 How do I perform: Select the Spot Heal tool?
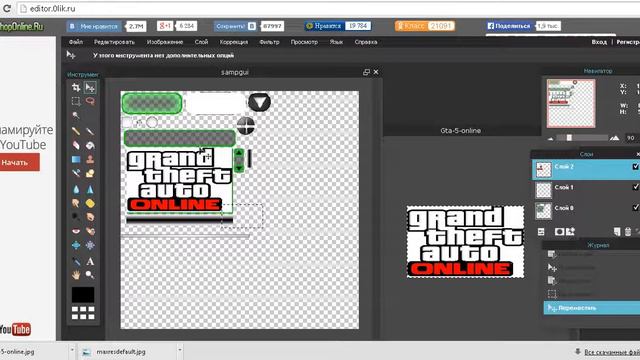(90, 231)
